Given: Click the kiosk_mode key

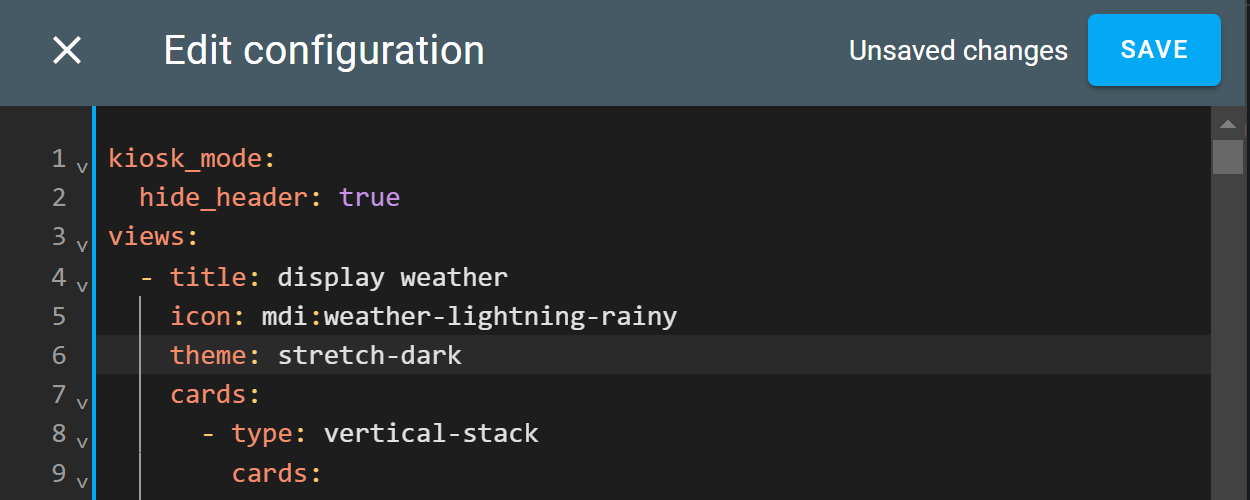Looking at the screenshot, I should coord(185,159).
